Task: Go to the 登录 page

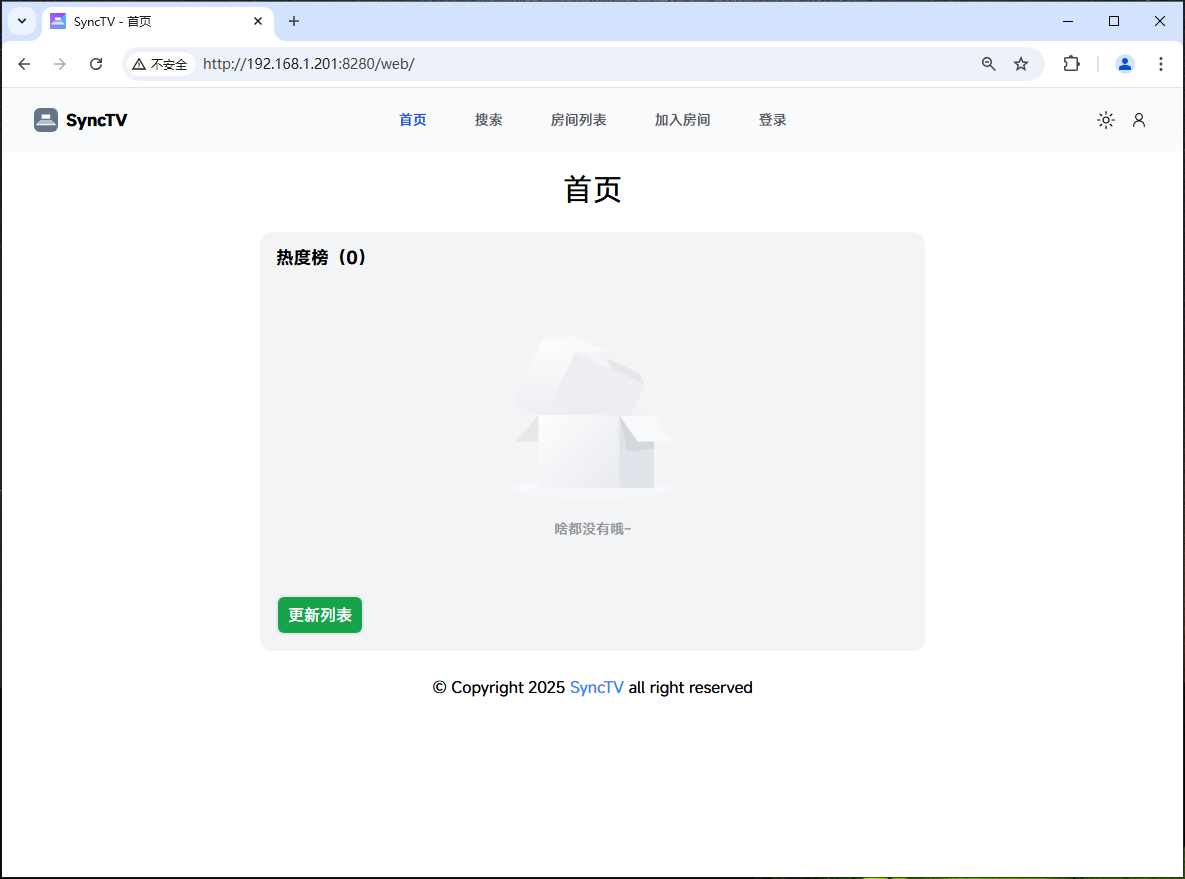Action: coord(772,119)
